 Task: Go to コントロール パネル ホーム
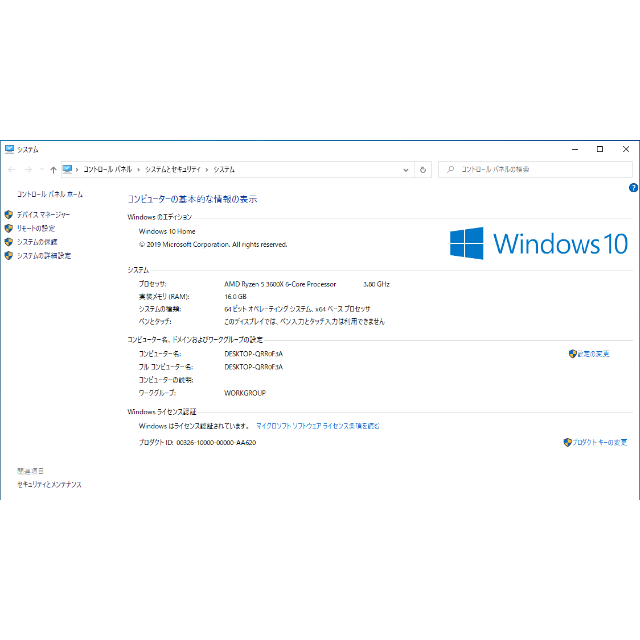coord(50,194)
